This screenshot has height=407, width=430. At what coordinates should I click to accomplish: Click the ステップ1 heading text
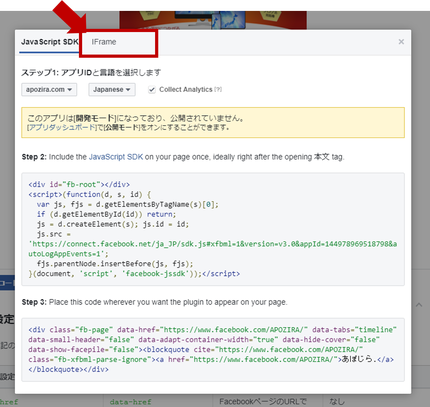pos(91,72)
